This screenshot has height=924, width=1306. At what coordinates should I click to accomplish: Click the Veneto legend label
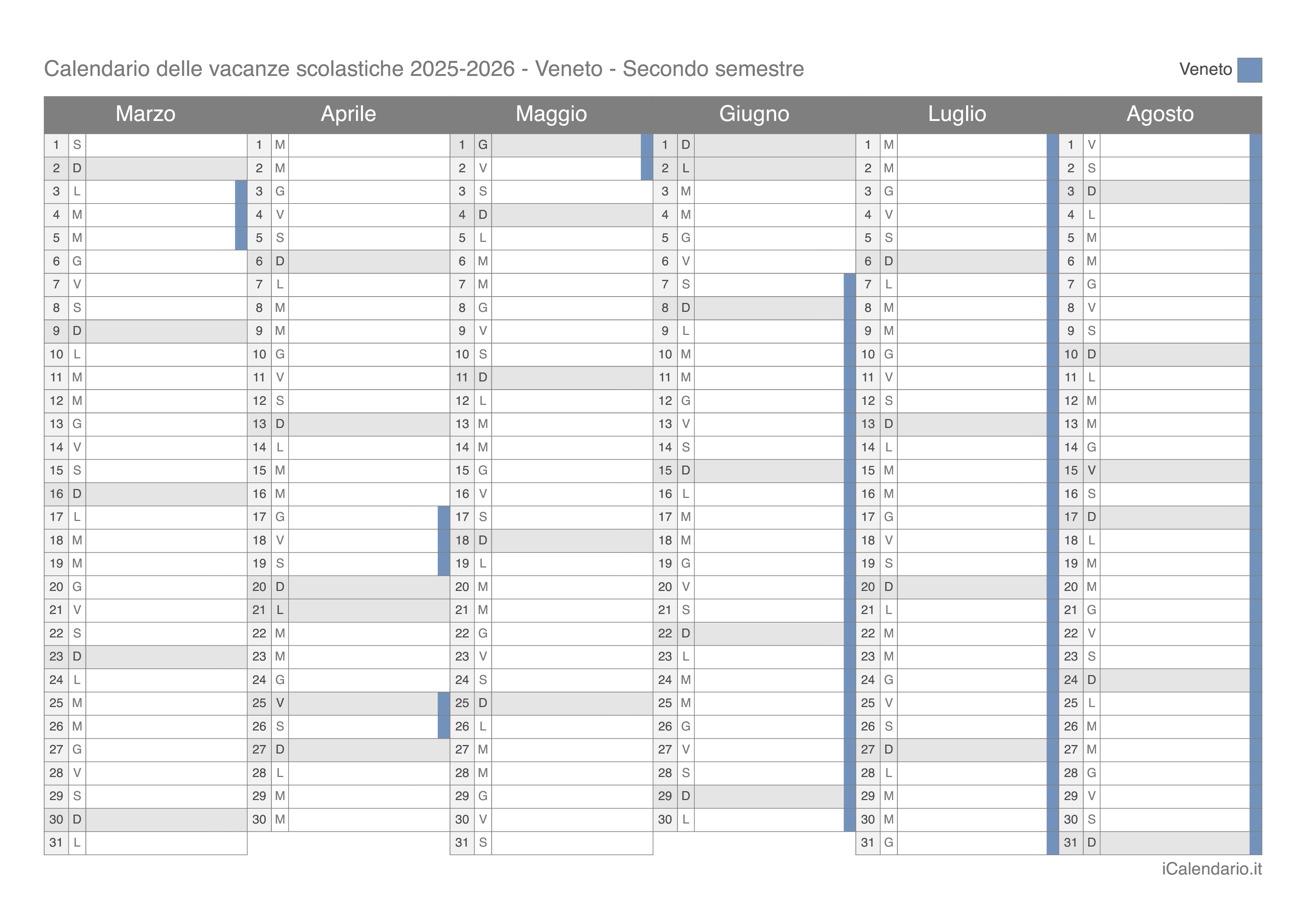(x=1205, y=70)
